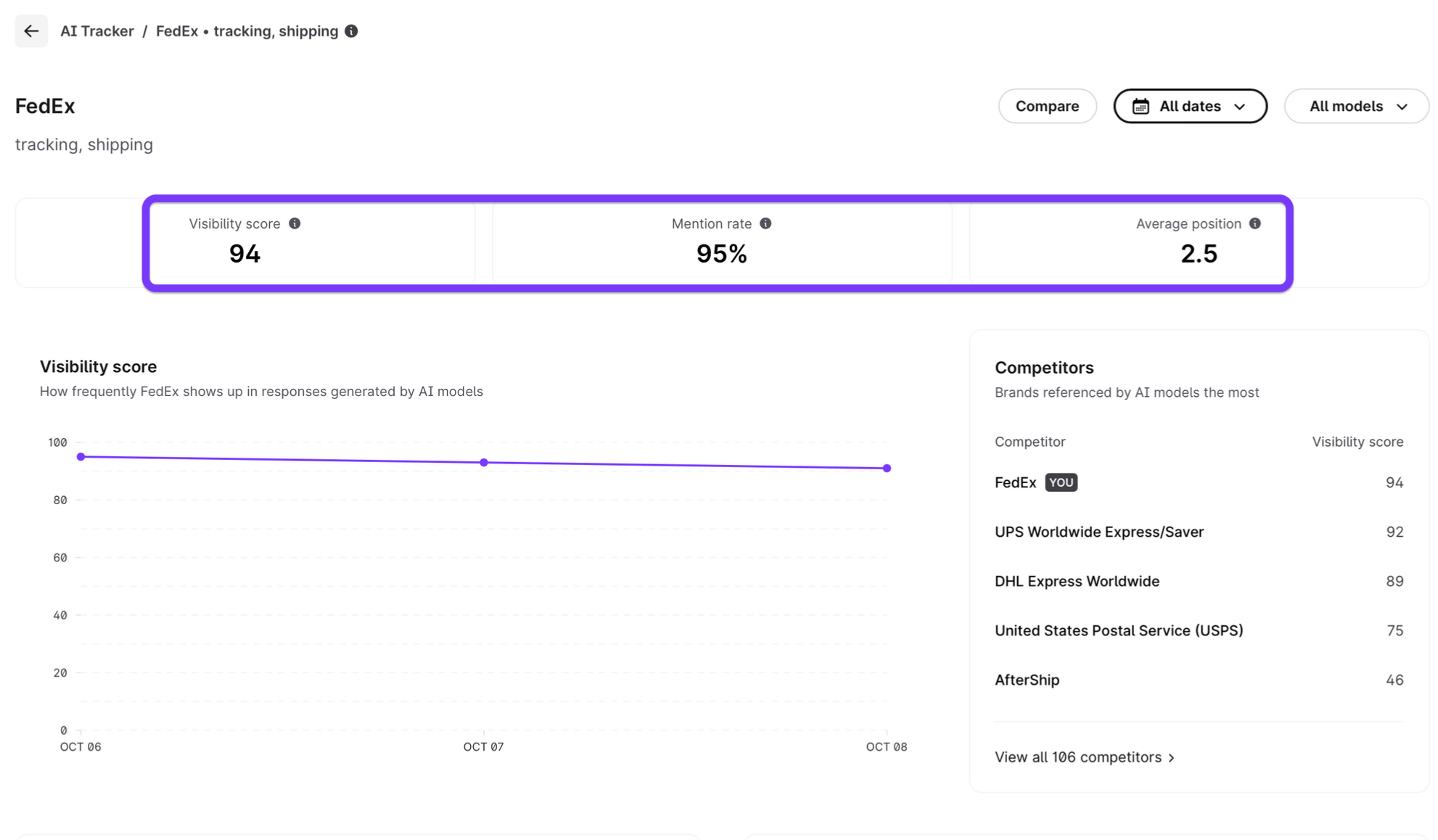This screenshot has width=1438, height=840.
Task: Expand the All models dropdown
Action: click(x=1356, y=107)
